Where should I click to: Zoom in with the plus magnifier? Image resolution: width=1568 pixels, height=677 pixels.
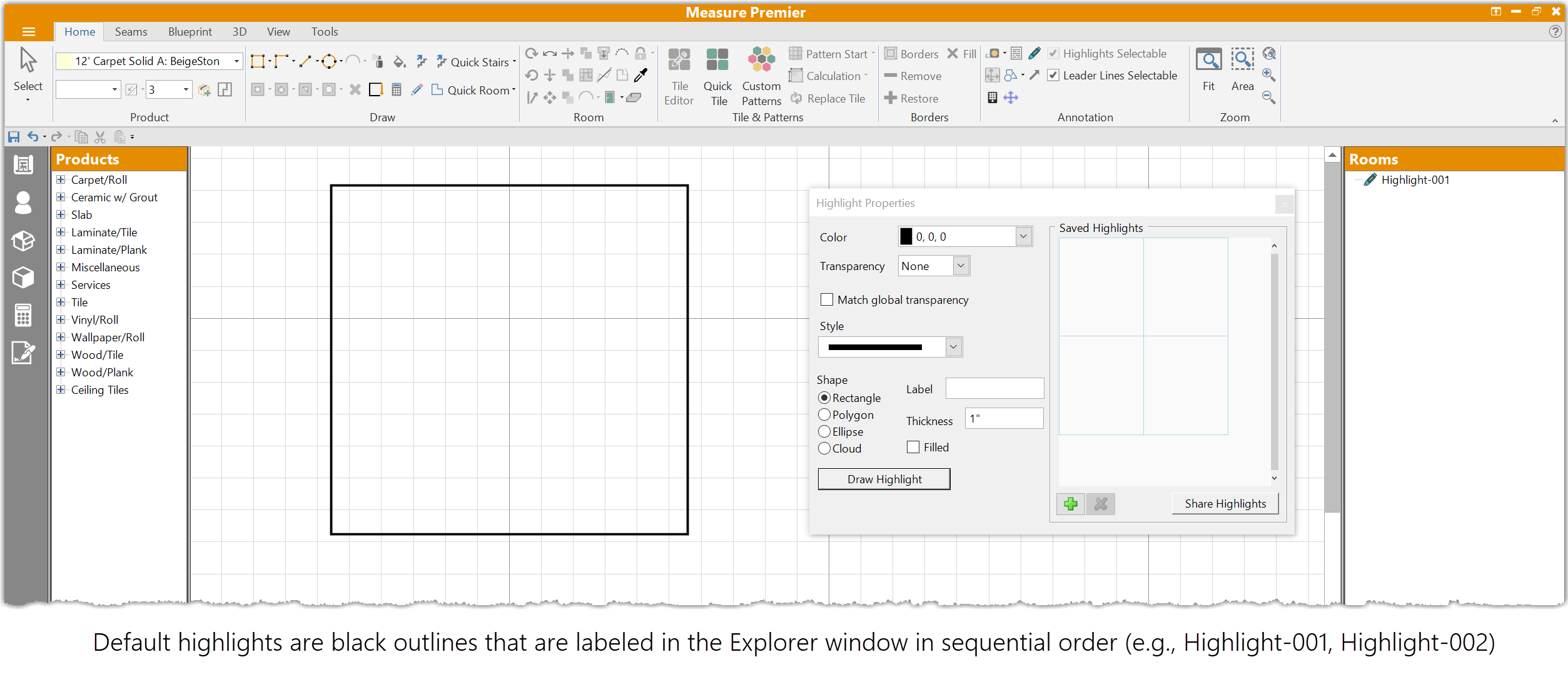pyautogui.click(x=1268, y=75)
